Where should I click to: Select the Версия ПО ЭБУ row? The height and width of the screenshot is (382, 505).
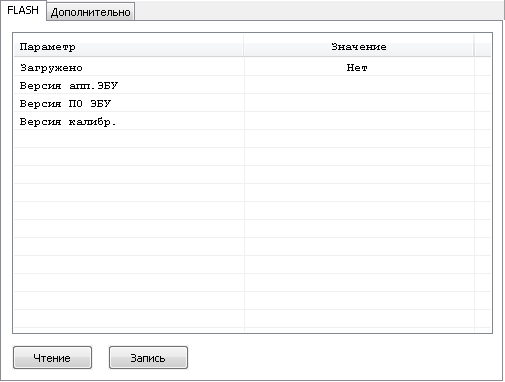click(252, 104)
